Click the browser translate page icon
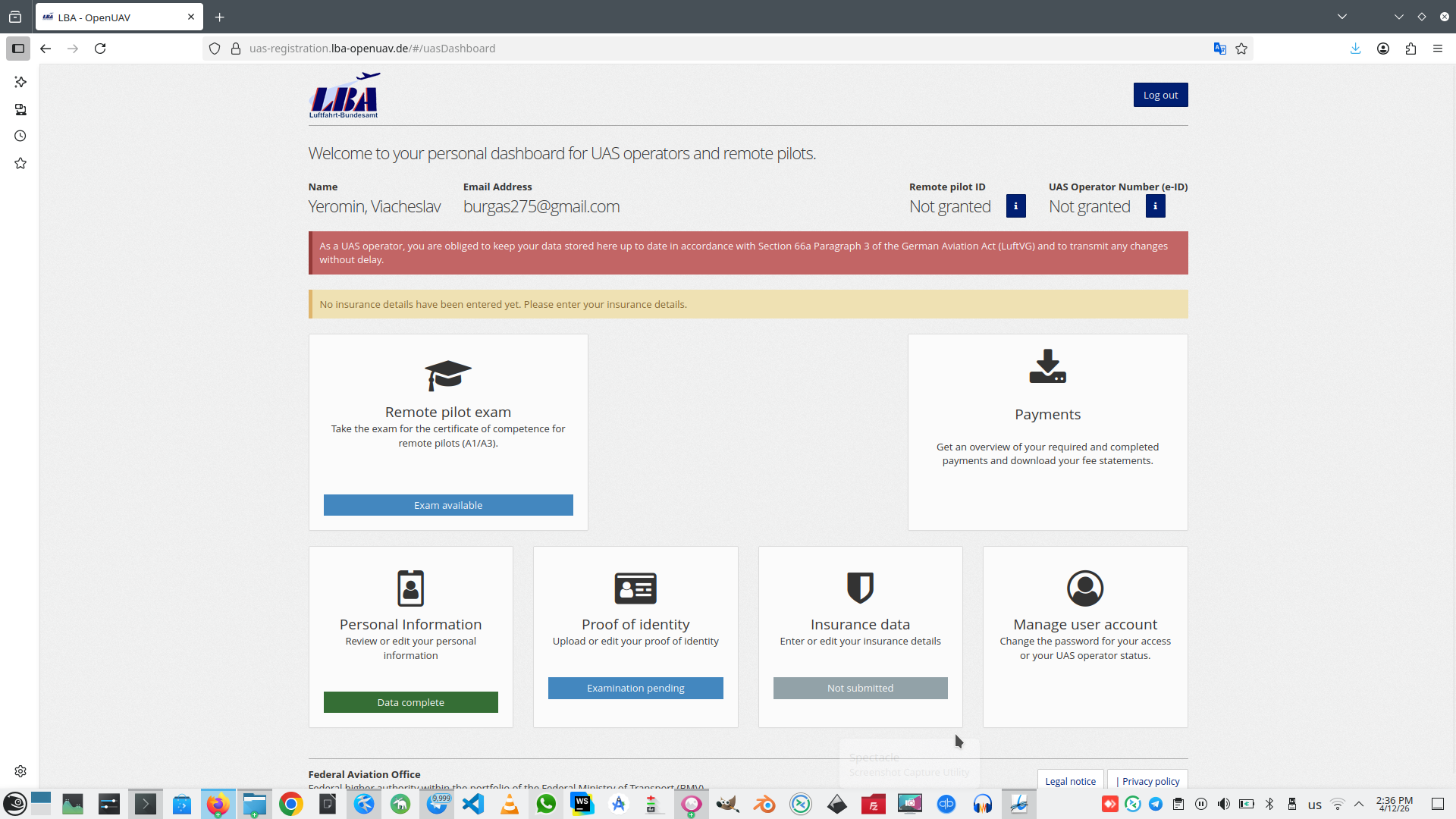 [1219, 49]
